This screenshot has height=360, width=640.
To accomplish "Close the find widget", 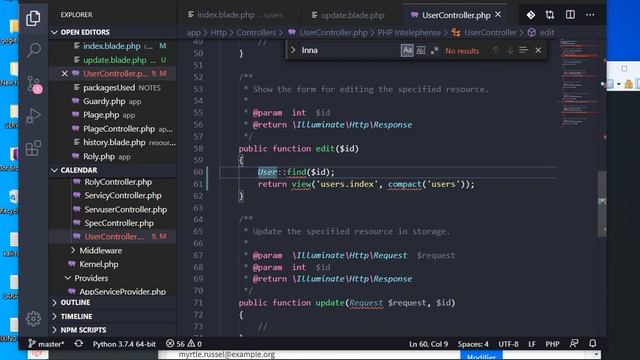I will tap(538, 50).
